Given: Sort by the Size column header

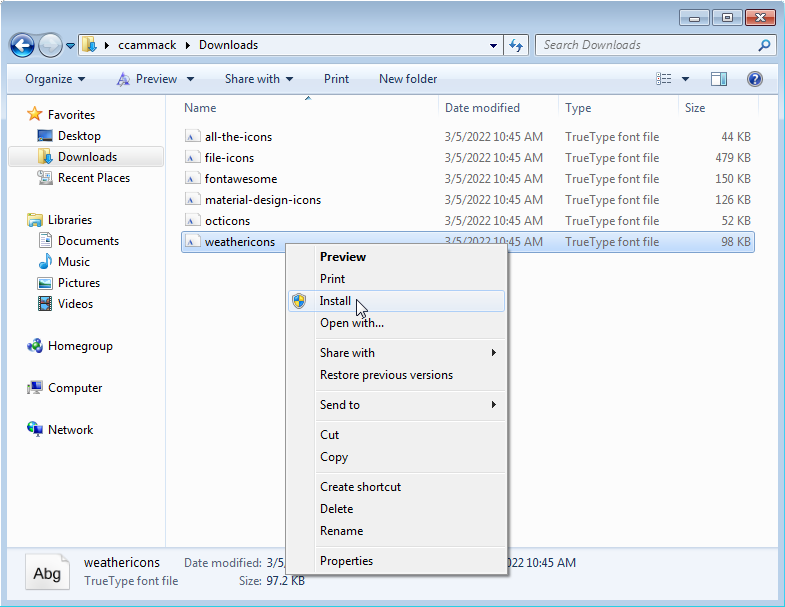Looking at the screenshot, I should click(x=694, y=108).
